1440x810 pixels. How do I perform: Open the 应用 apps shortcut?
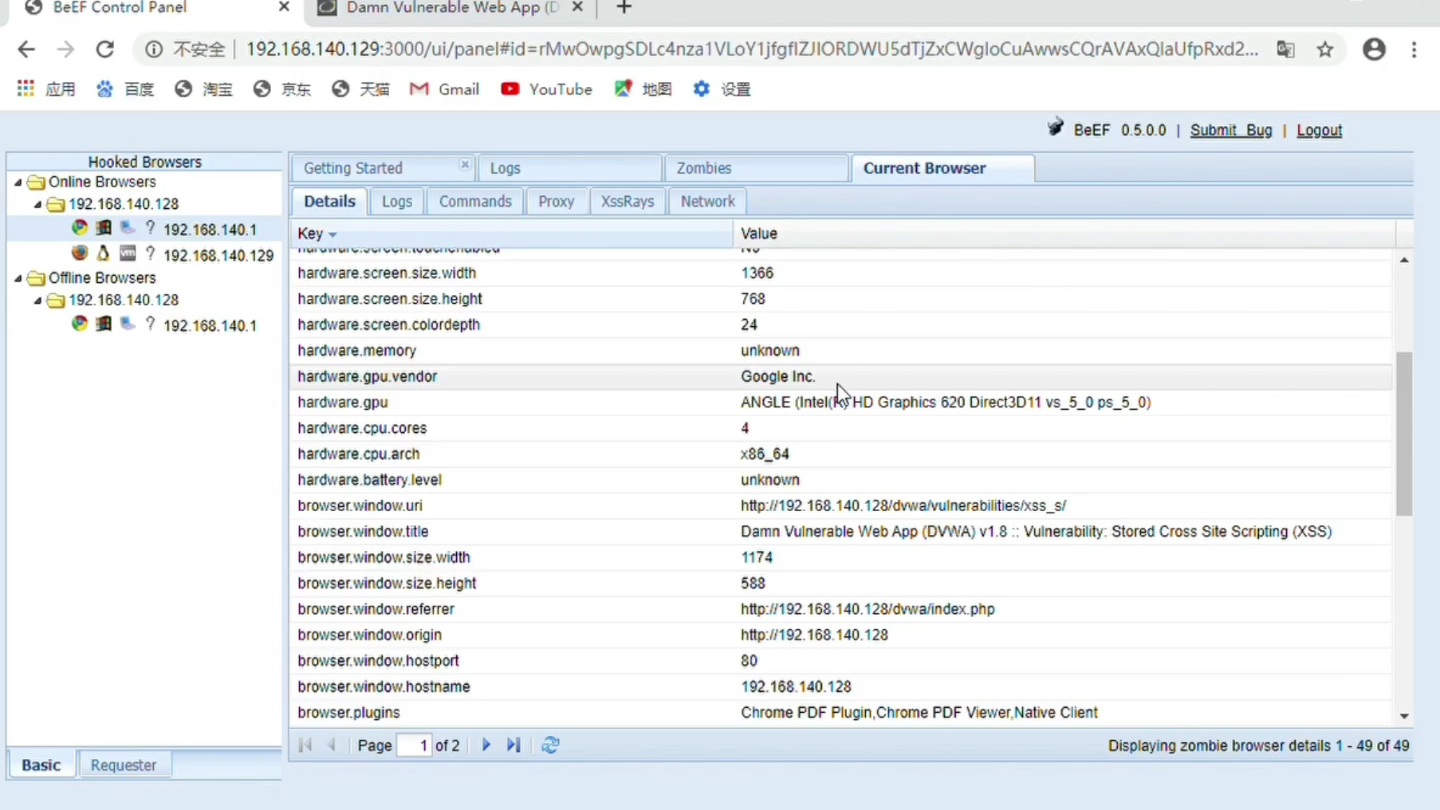[47, 89]
